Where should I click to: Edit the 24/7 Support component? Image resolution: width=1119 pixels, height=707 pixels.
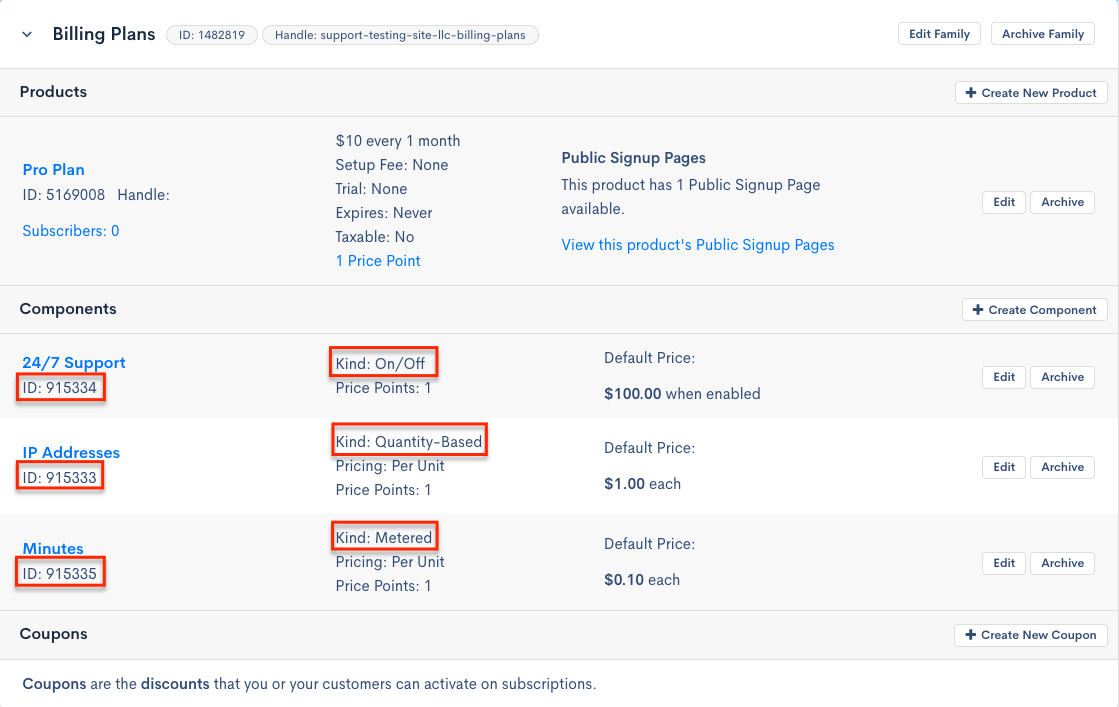pyautogui.click(x=1004, y=377)
